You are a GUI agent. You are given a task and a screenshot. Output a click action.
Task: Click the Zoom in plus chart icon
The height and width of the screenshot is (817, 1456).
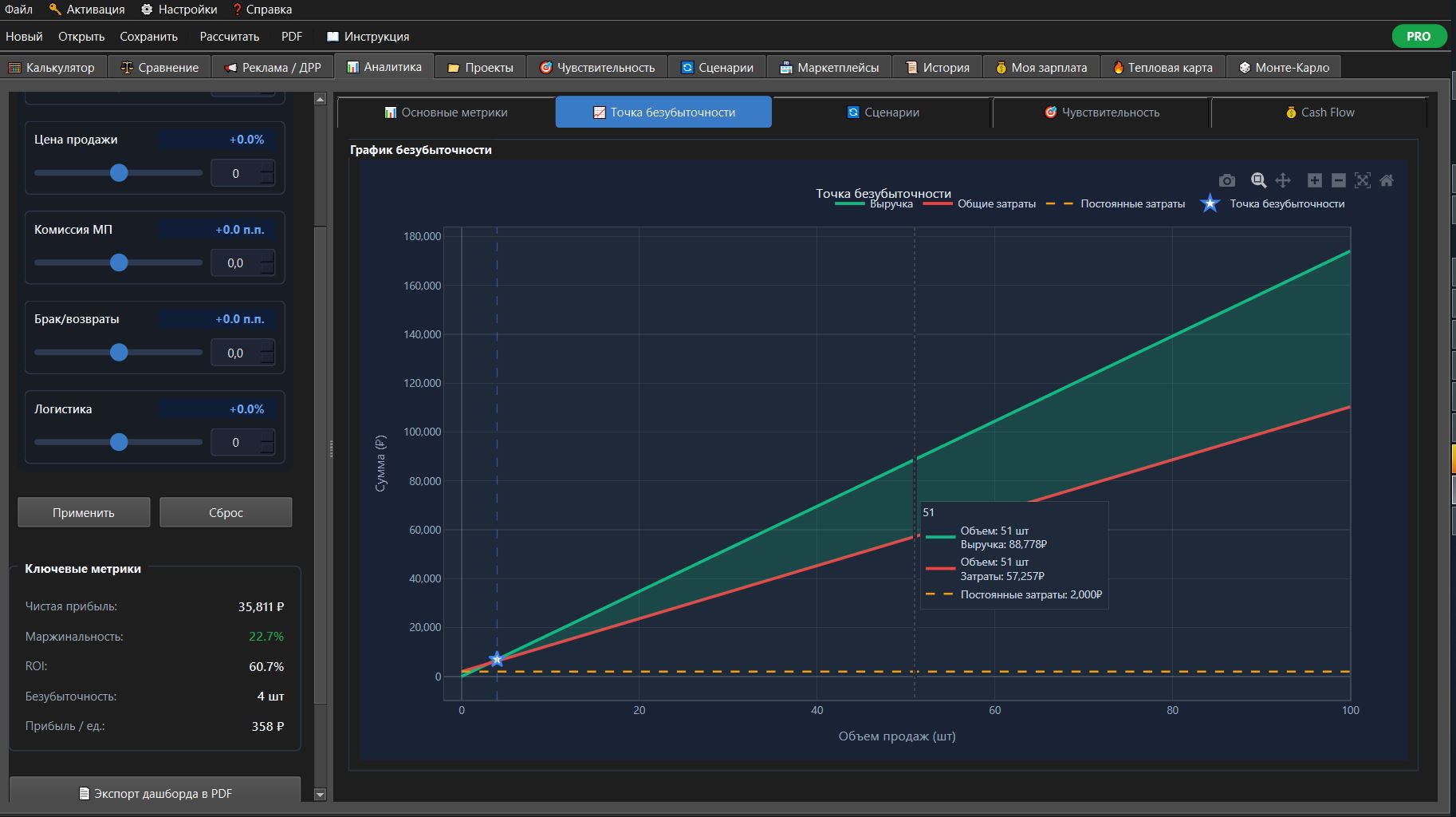point(1315,180)
